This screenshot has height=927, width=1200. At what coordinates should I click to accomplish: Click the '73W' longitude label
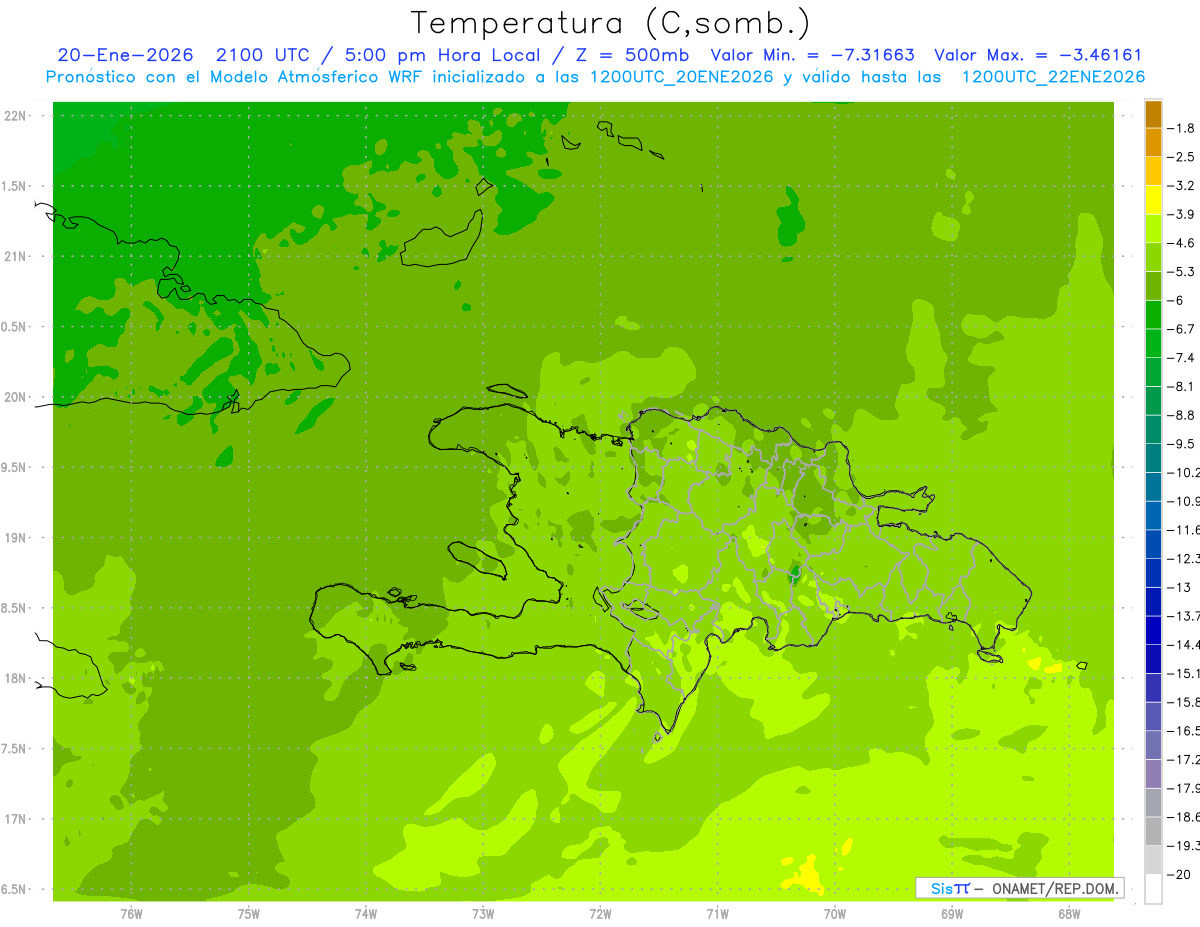click(x=483, y=915)
